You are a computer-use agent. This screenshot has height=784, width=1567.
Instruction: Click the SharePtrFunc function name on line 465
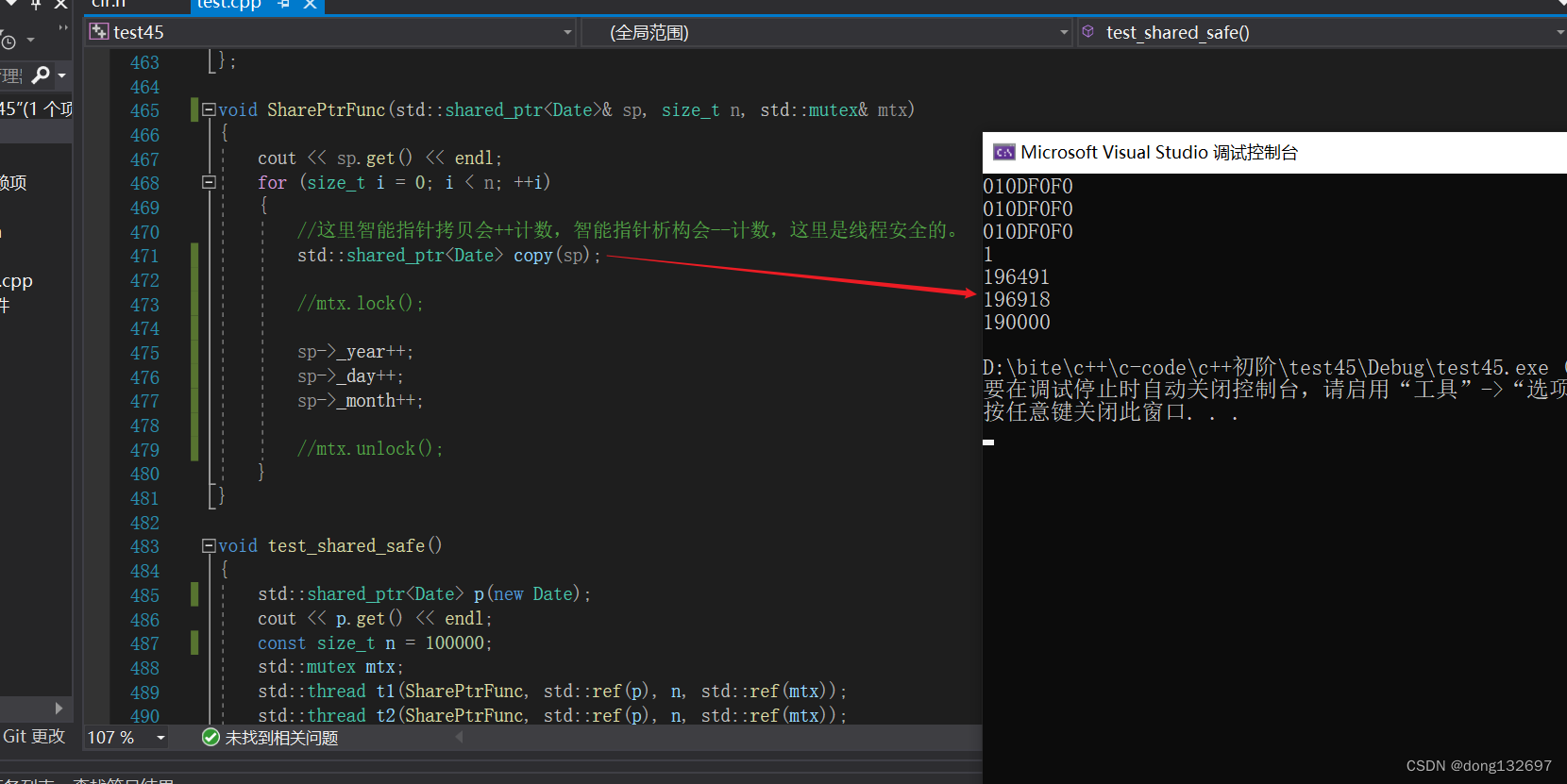point(326,109)
